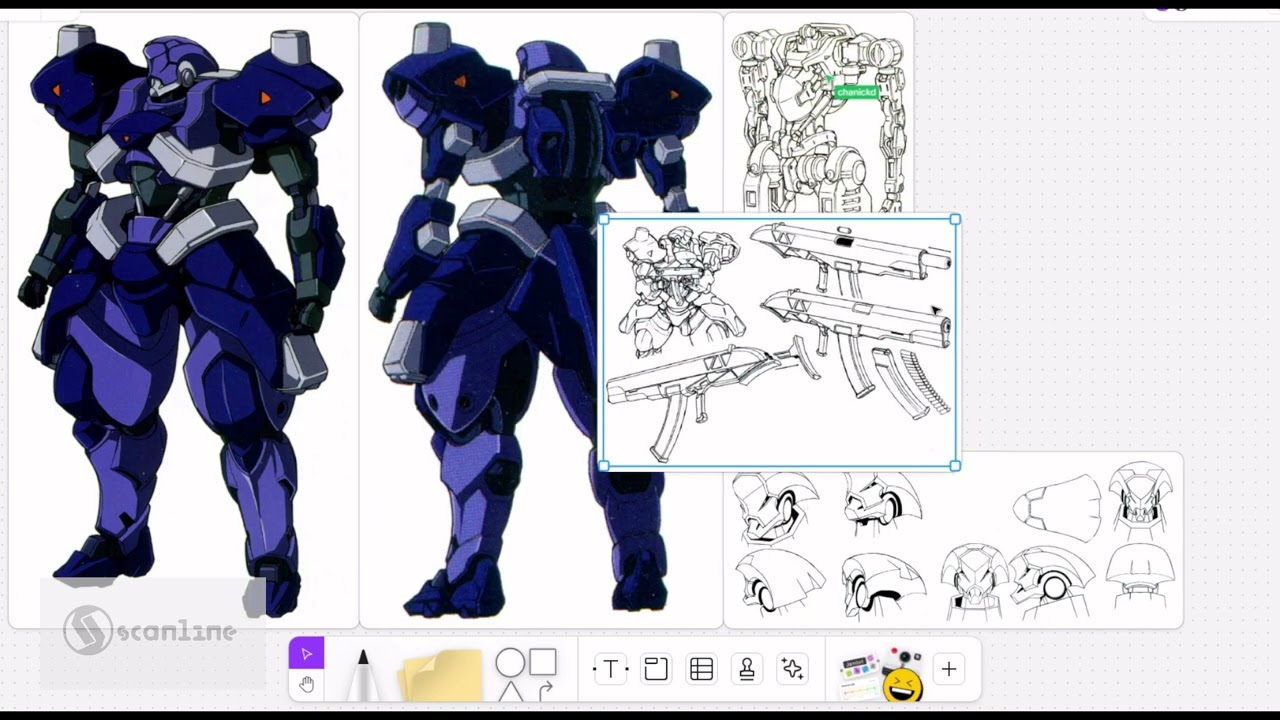This screenshot has width=1280, height=720.
Task: Select the rear-view blue mech image
Action: 540,320
